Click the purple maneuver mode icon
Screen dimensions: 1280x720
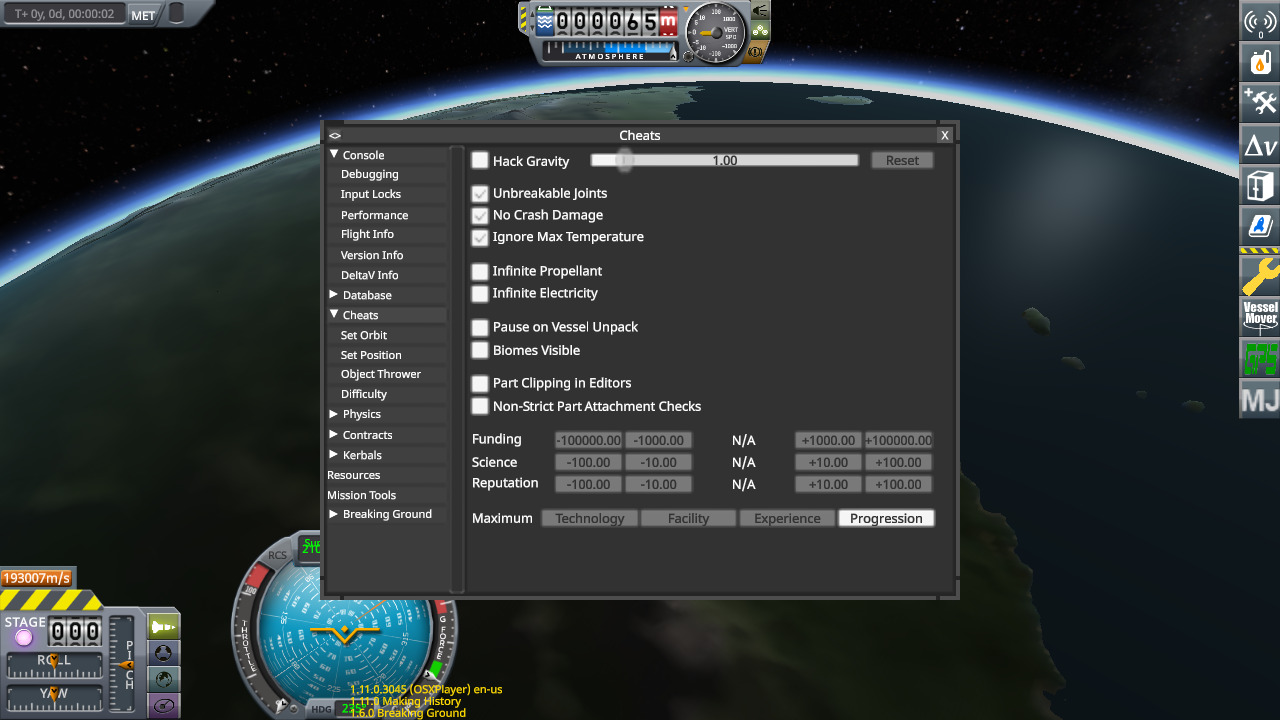pyautogui.click(x=164, y=706)
